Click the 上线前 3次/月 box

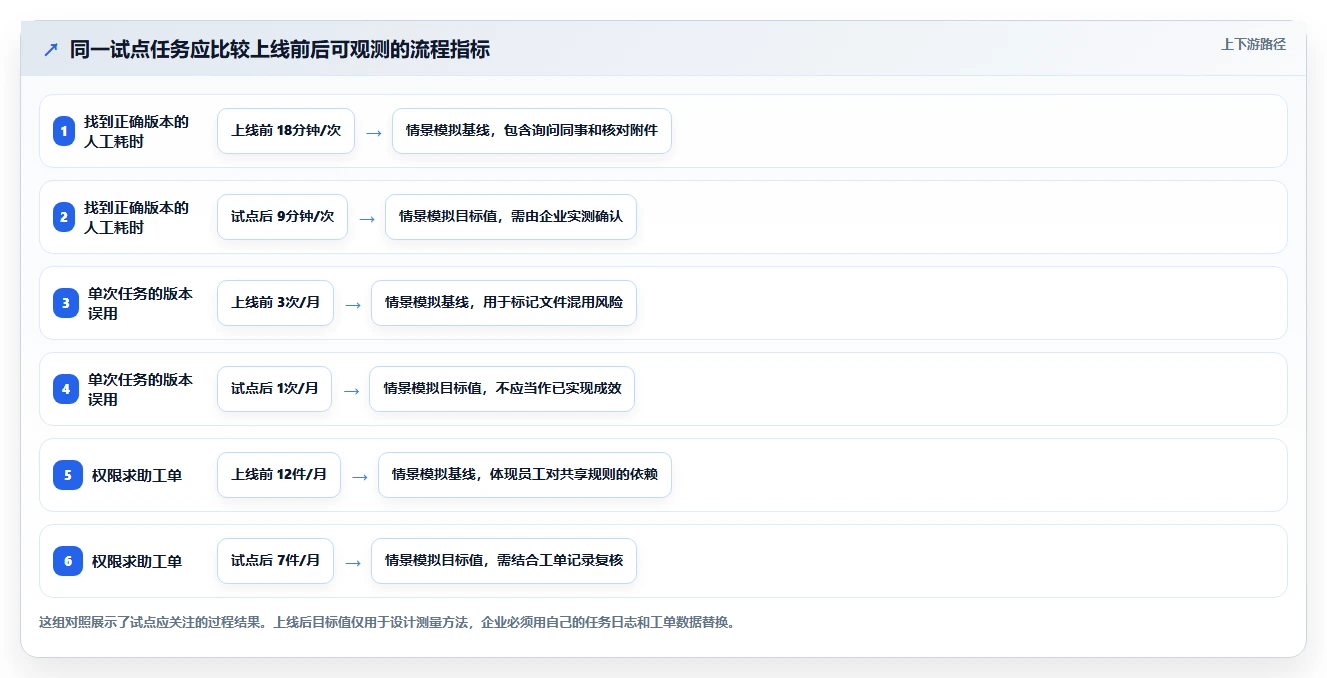(275, 303)
